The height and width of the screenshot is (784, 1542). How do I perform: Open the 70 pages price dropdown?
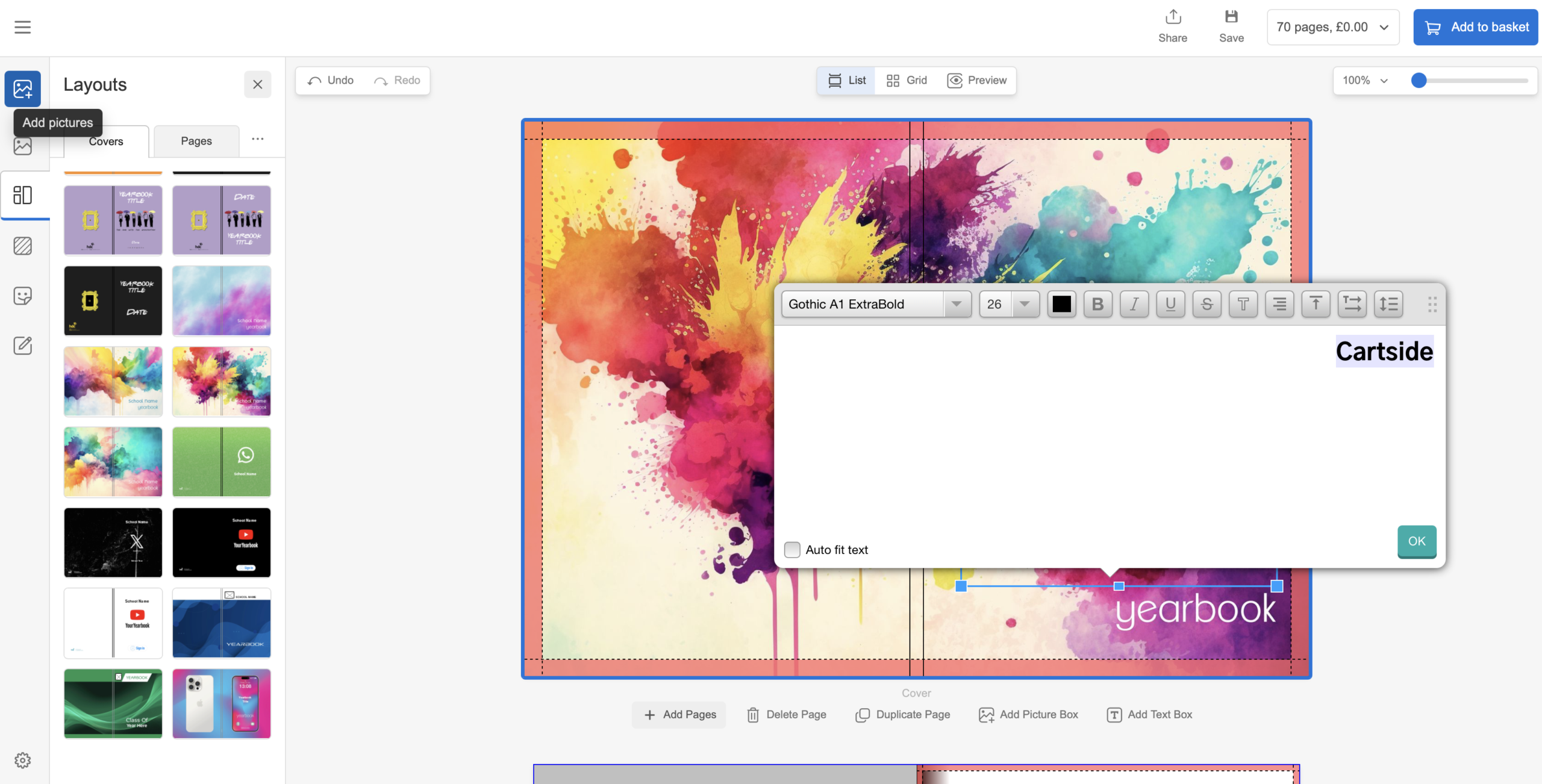(1332, 27)
